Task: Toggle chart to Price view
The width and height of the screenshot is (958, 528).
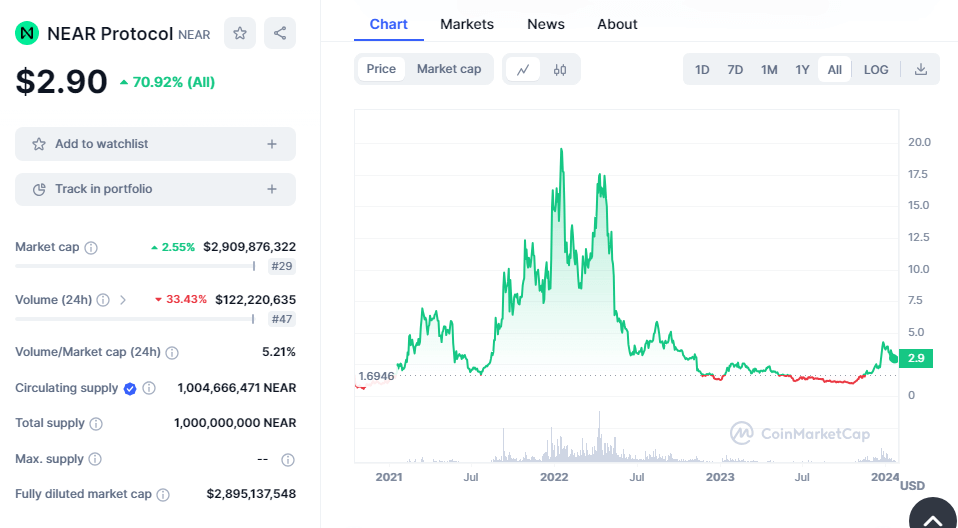Action: click(381, 69)
